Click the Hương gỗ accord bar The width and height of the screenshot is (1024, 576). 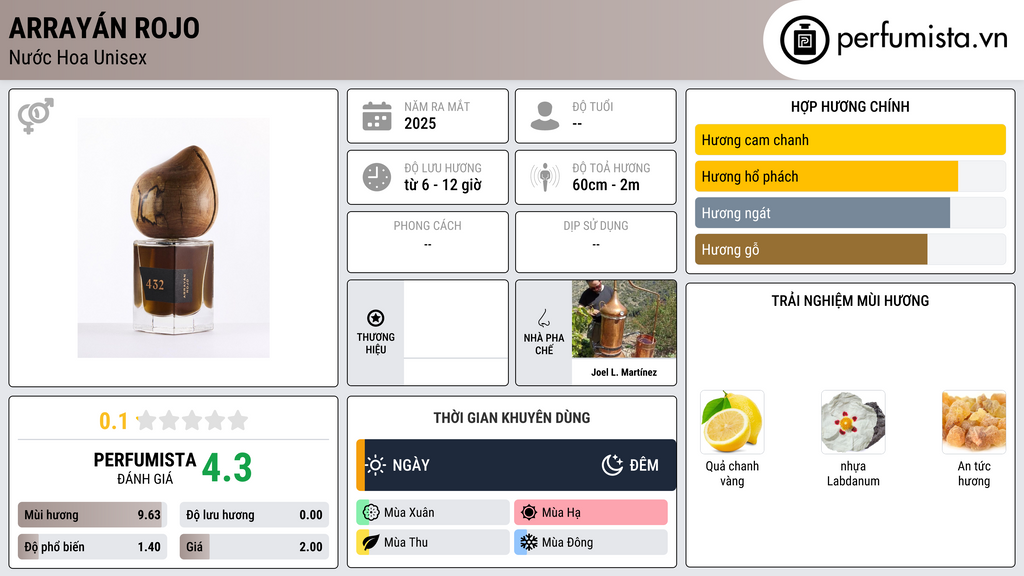pos(850,249)
